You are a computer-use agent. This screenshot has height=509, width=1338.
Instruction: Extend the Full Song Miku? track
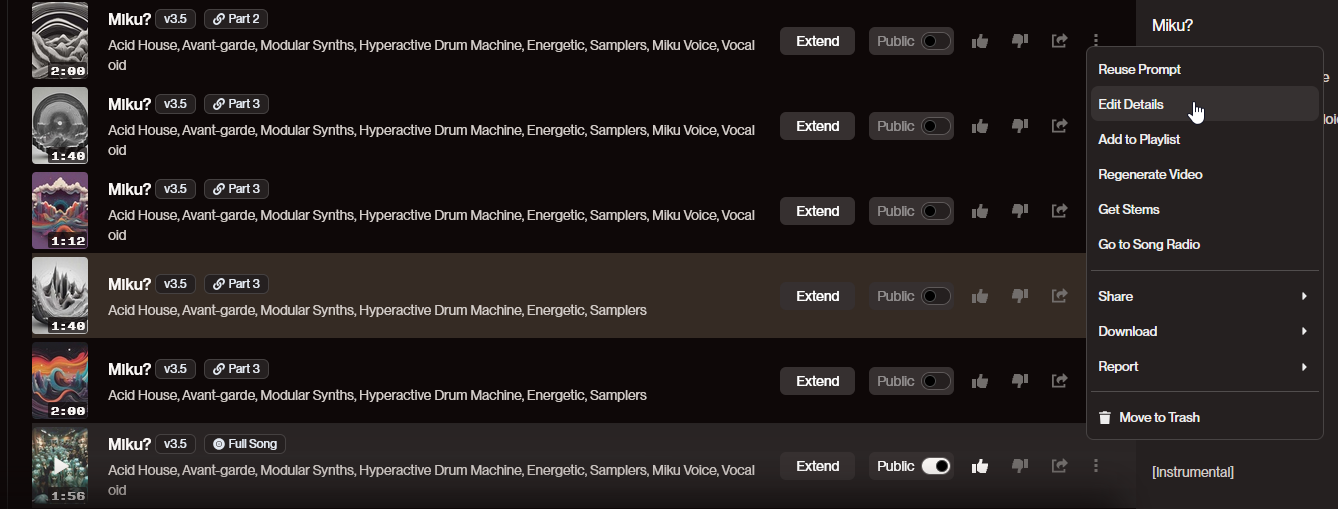(817, 466)
